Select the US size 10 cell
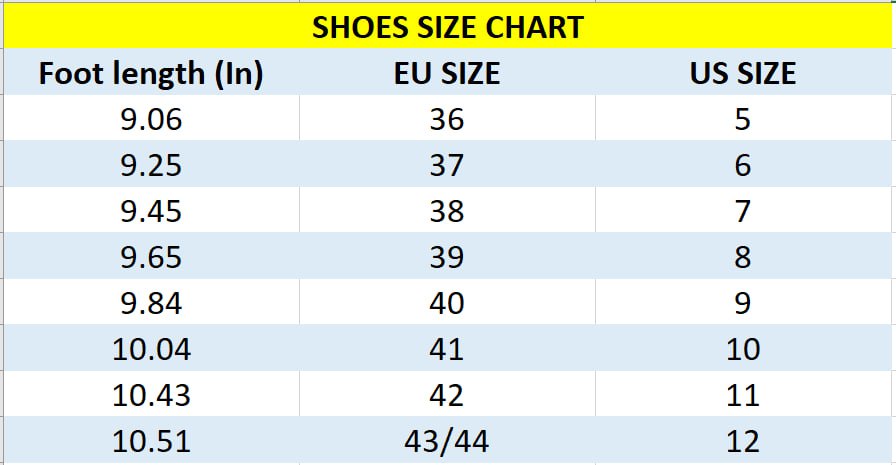 [x=743, y=349]
